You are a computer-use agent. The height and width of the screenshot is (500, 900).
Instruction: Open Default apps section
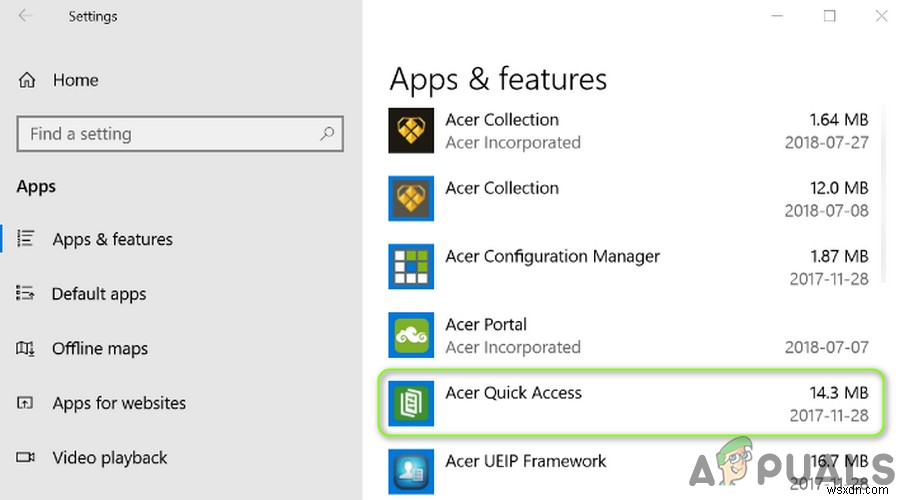tap(99, 294)
